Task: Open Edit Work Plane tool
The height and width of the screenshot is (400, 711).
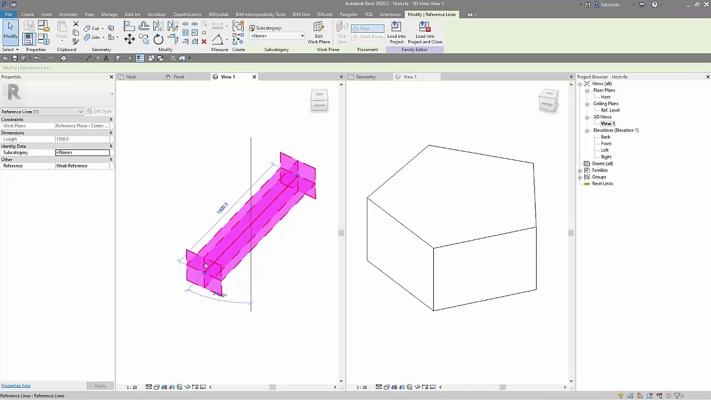Action: [x=318, y=33]
